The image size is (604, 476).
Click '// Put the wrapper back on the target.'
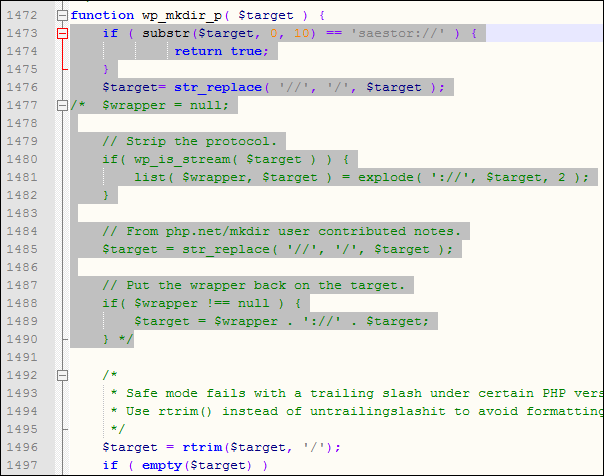click(254, 285)
